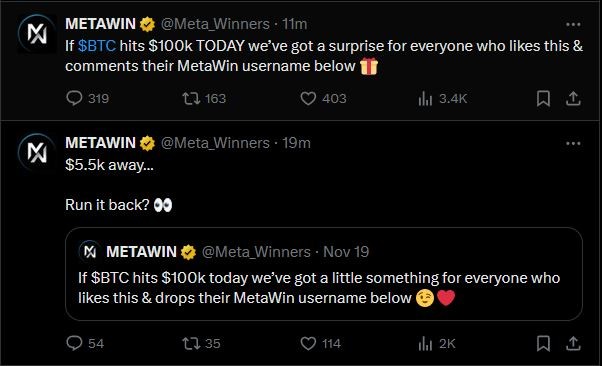Repost the tweet with 35 reposts
Viewport: 602px width, 366px height.
[x=191, y=343]
